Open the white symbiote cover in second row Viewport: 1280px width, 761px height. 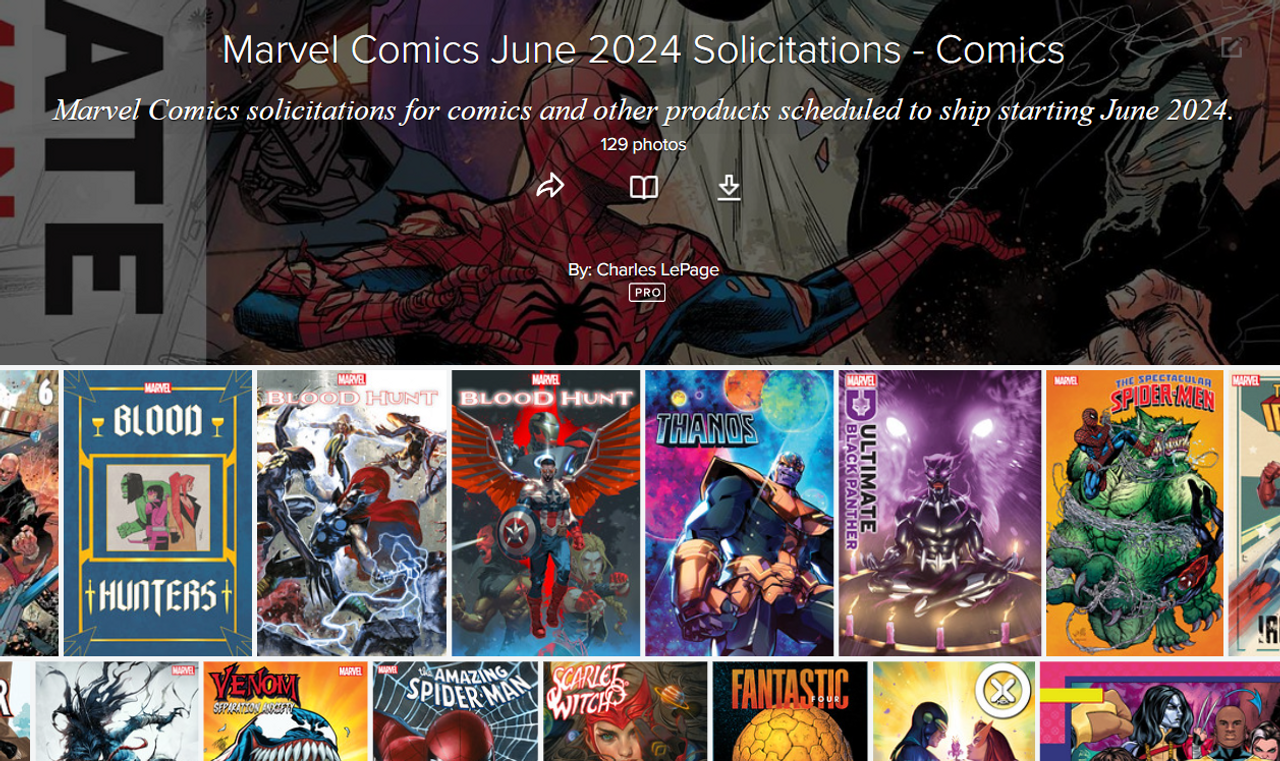117,711
